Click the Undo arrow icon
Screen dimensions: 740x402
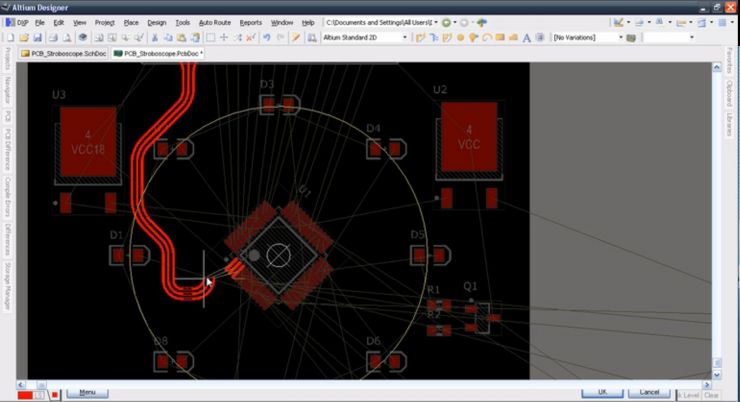(267, 37)
